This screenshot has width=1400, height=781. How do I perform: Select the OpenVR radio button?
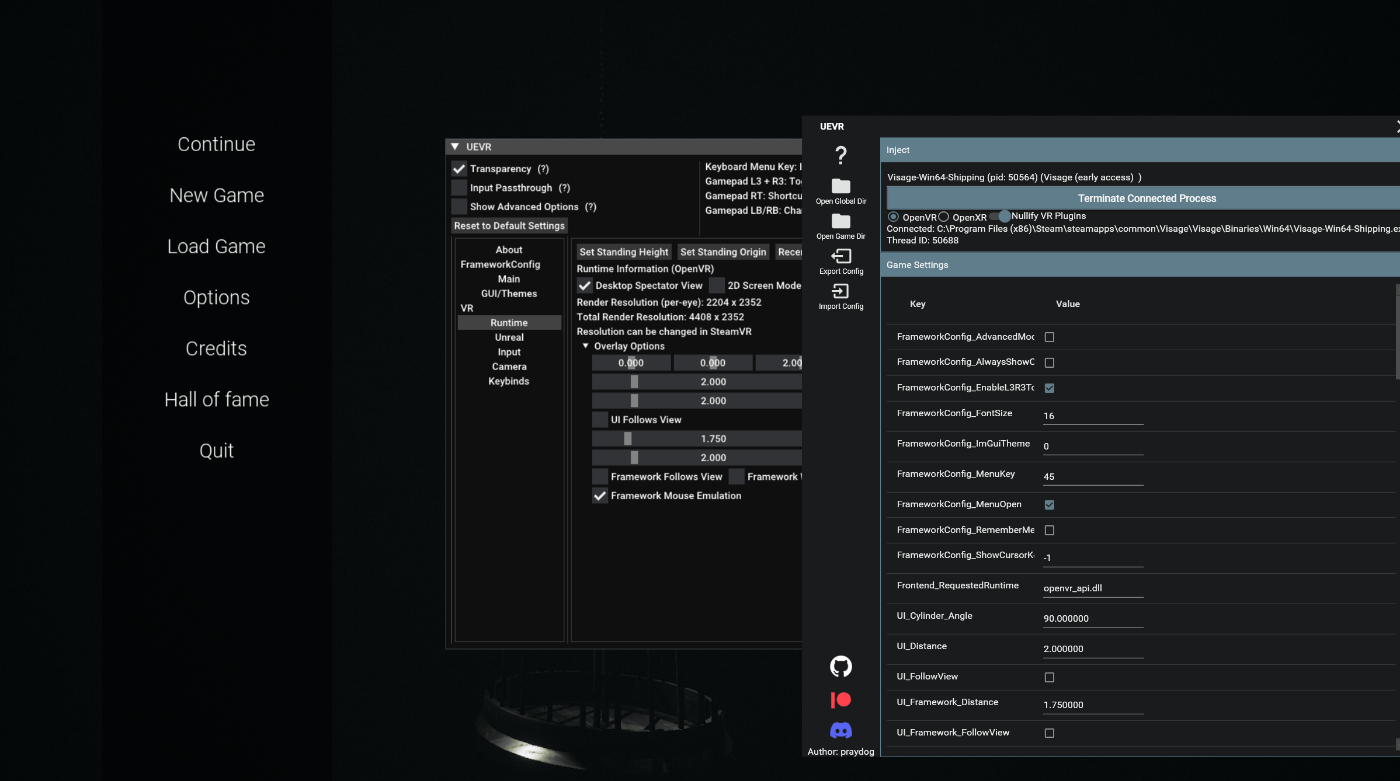click(x=893, y=217)
